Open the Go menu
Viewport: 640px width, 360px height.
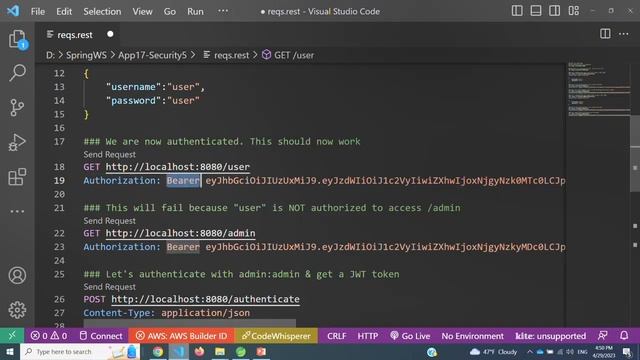[169, 11]
